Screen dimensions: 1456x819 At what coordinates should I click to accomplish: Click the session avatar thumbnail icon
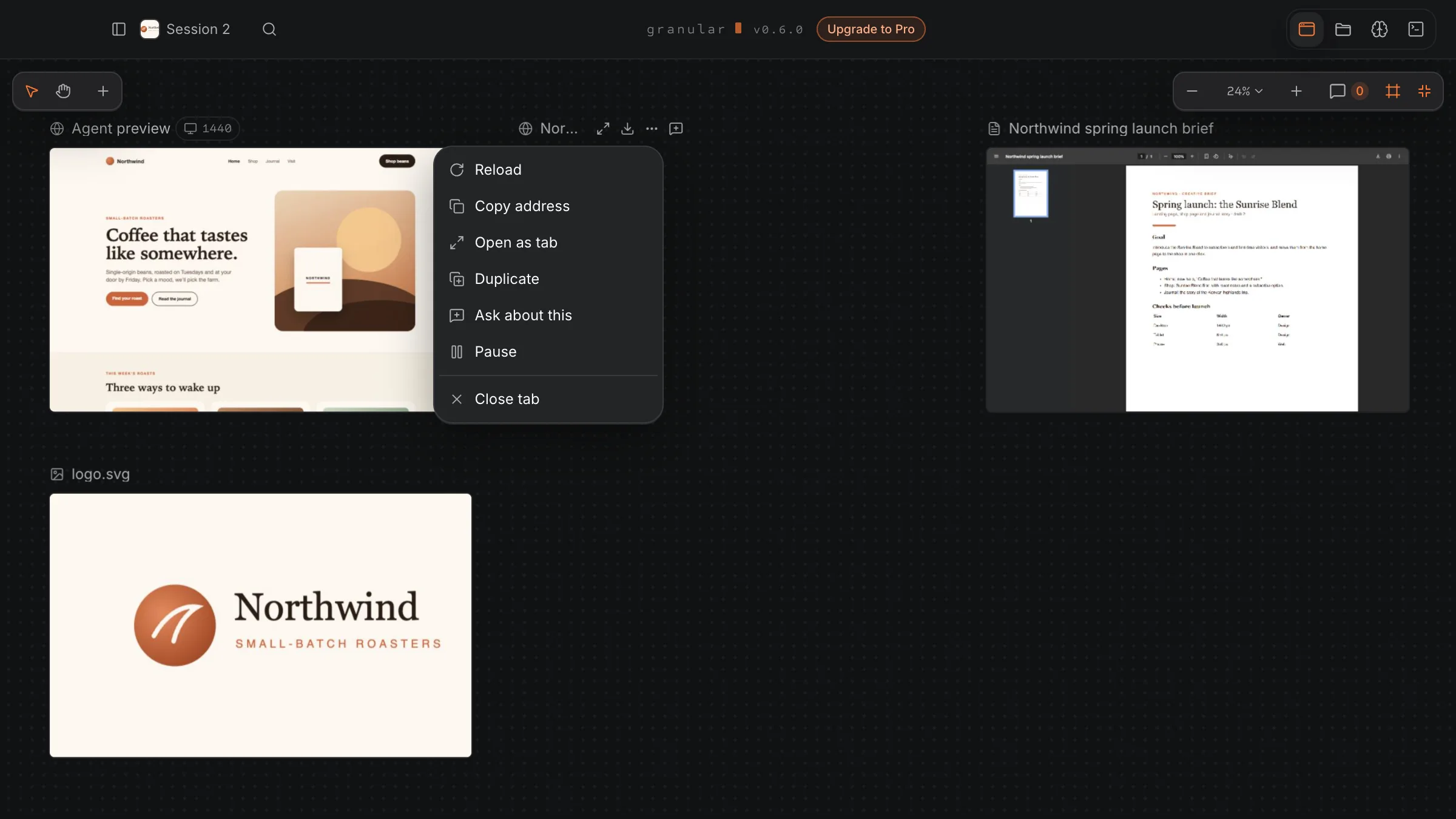[x=149, y=29]
